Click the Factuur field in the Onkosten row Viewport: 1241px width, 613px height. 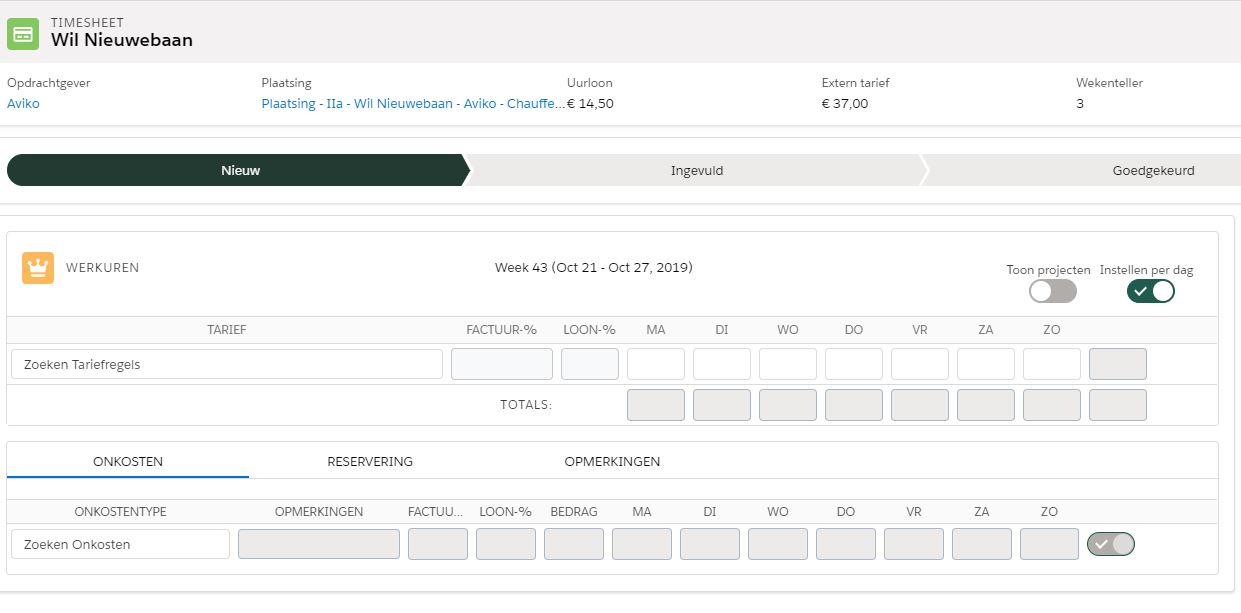pos(438,544)
